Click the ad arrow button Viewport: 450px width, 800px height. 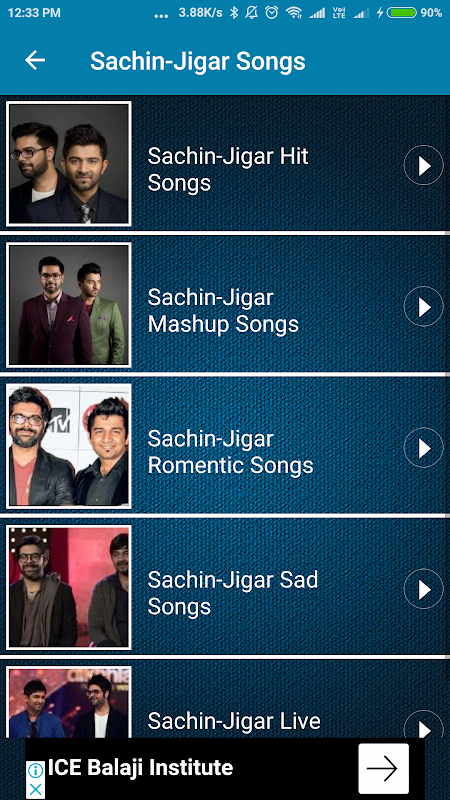(383, 768)
